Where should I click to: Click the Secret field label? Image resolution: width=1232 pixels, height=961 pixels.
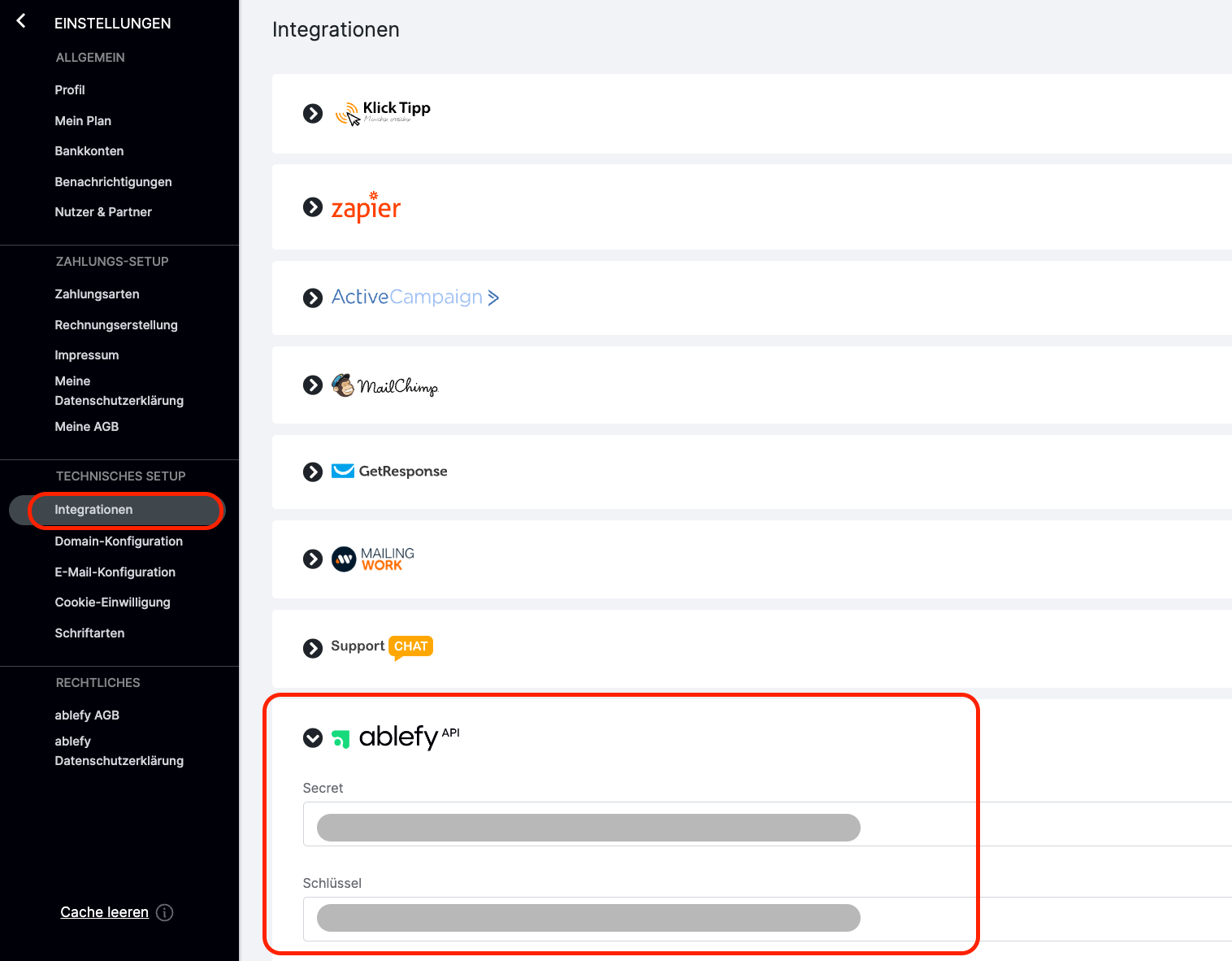coord(323,789)
